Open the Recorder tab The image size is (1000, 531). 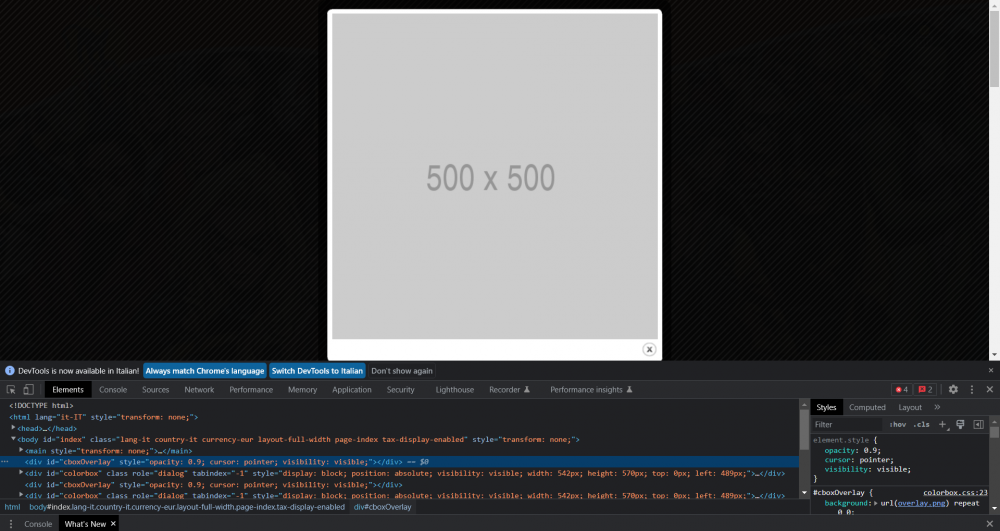[x=509, y=389]
